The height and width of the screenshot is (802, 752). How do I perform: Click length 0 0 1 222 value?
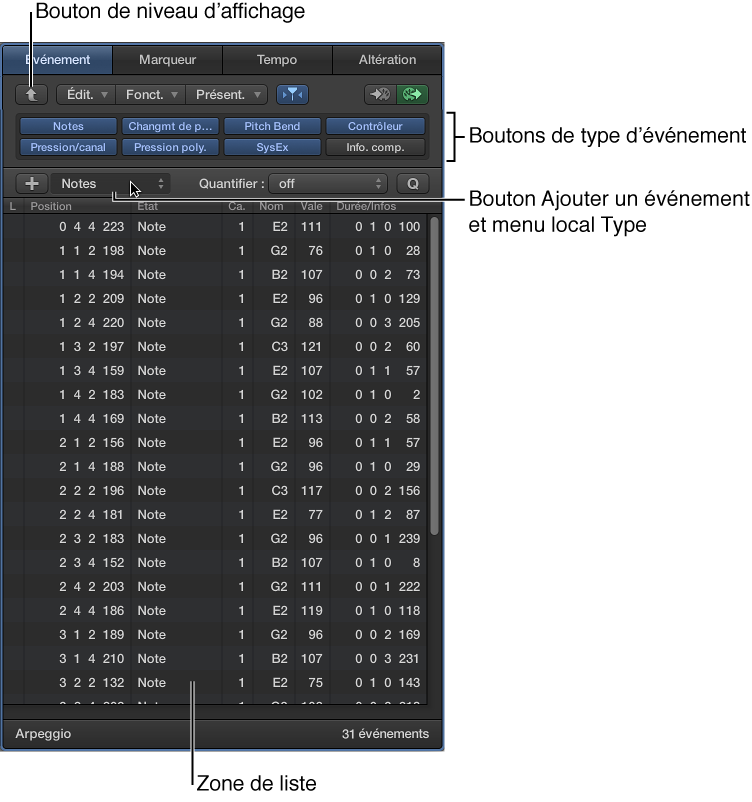click(388, 587)
